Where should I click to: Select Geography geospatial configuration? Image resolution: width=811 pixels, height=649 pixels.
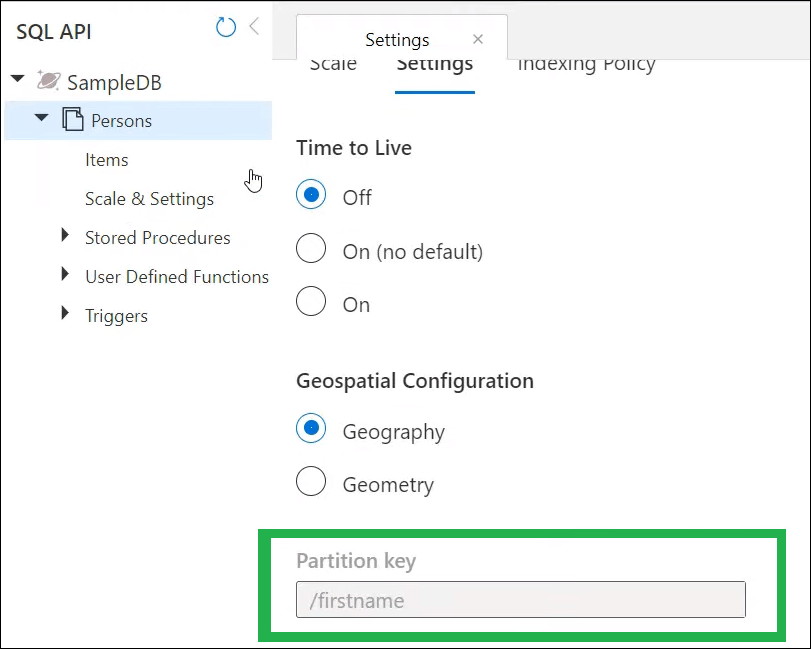311,428
